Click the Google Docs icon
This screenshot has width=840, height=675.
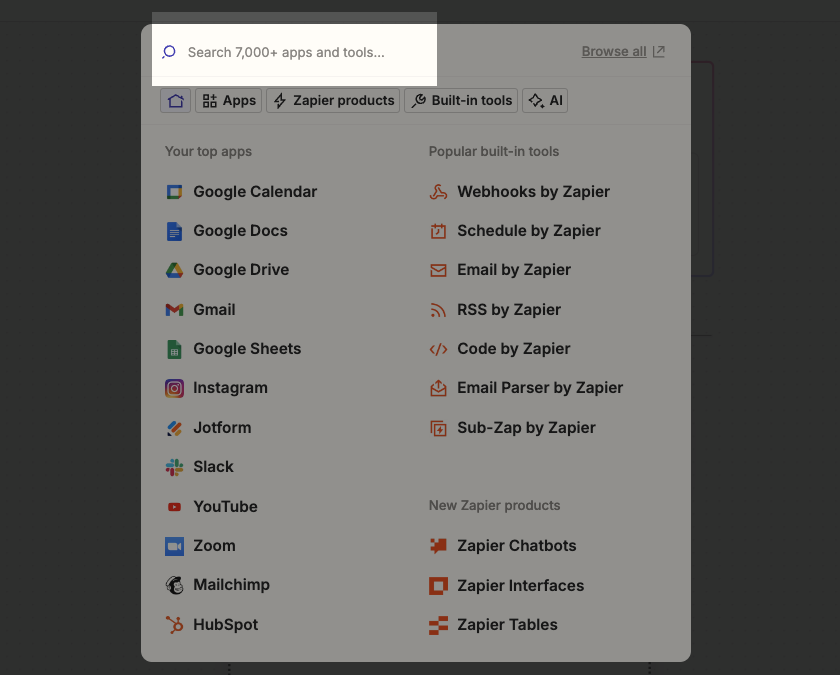coord(174,231)
